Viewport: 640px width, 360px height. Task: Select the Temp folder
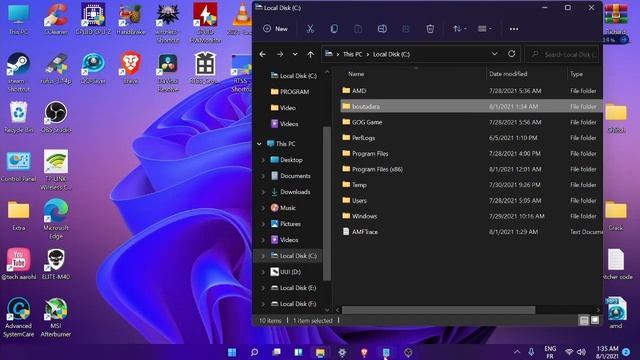471,184
